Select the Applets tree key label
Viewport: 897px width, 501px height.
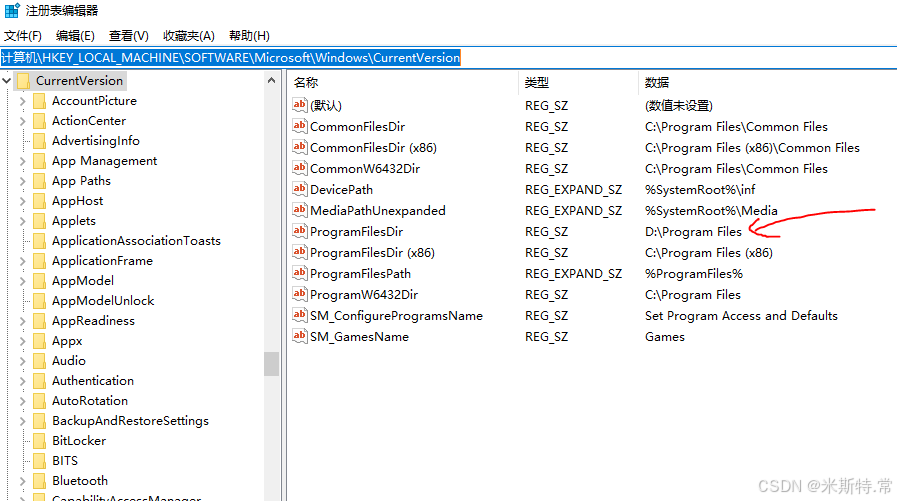[74, 221]
